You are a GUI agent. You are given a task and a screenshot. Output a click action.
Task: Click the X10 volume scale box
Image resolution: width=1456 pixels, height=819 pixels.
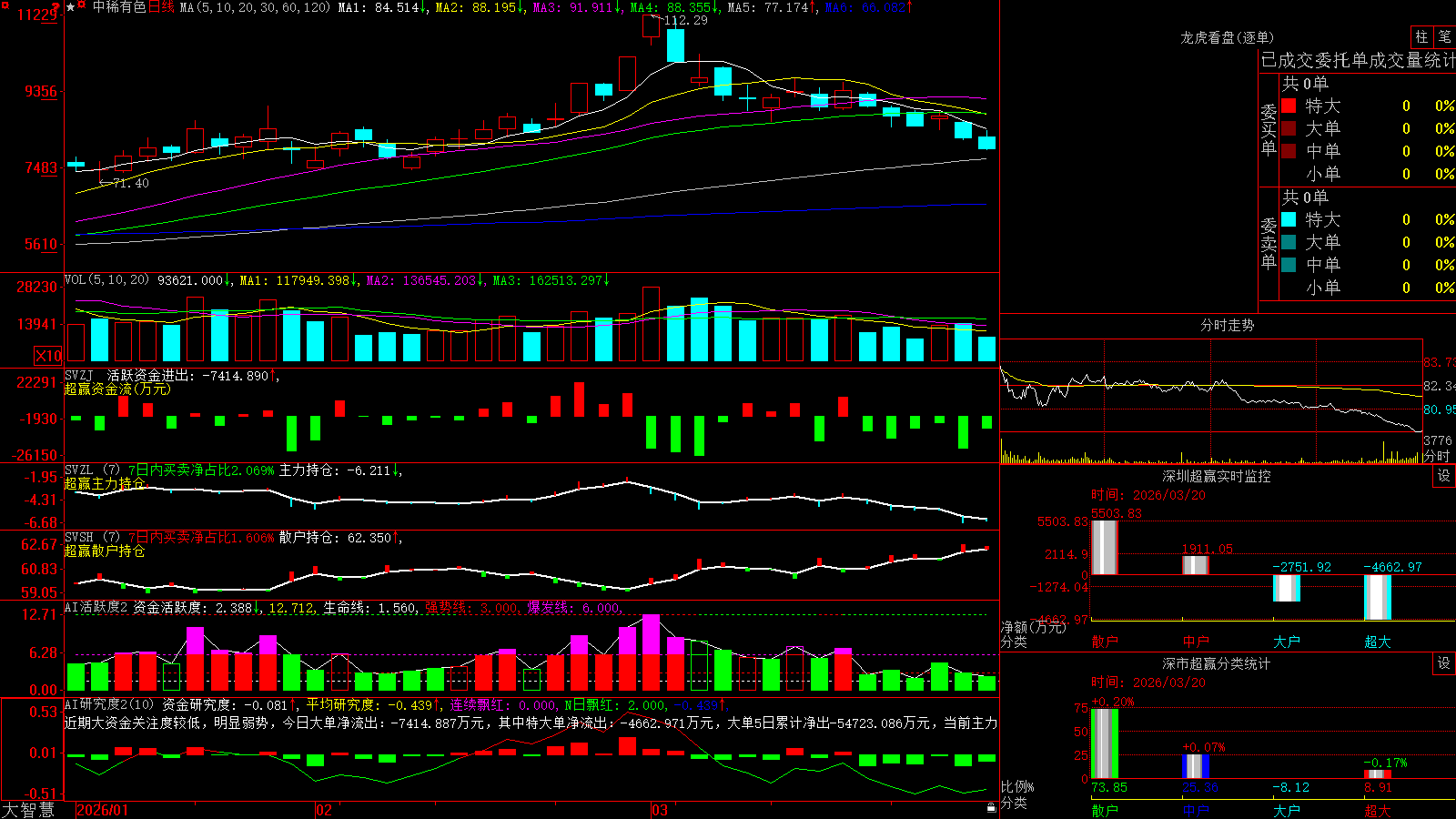tap(48, 356)
